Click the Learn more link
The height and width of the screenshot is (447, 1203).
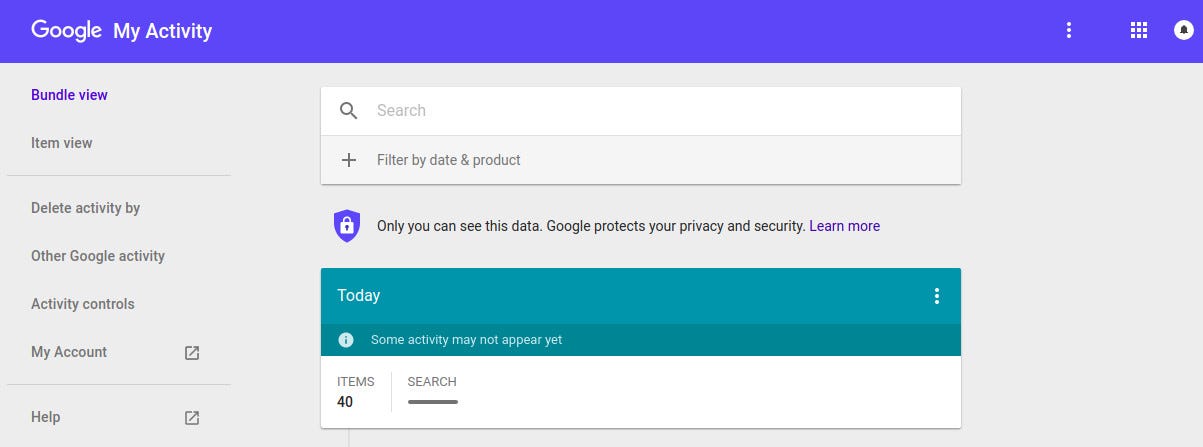tap(844, 226)
